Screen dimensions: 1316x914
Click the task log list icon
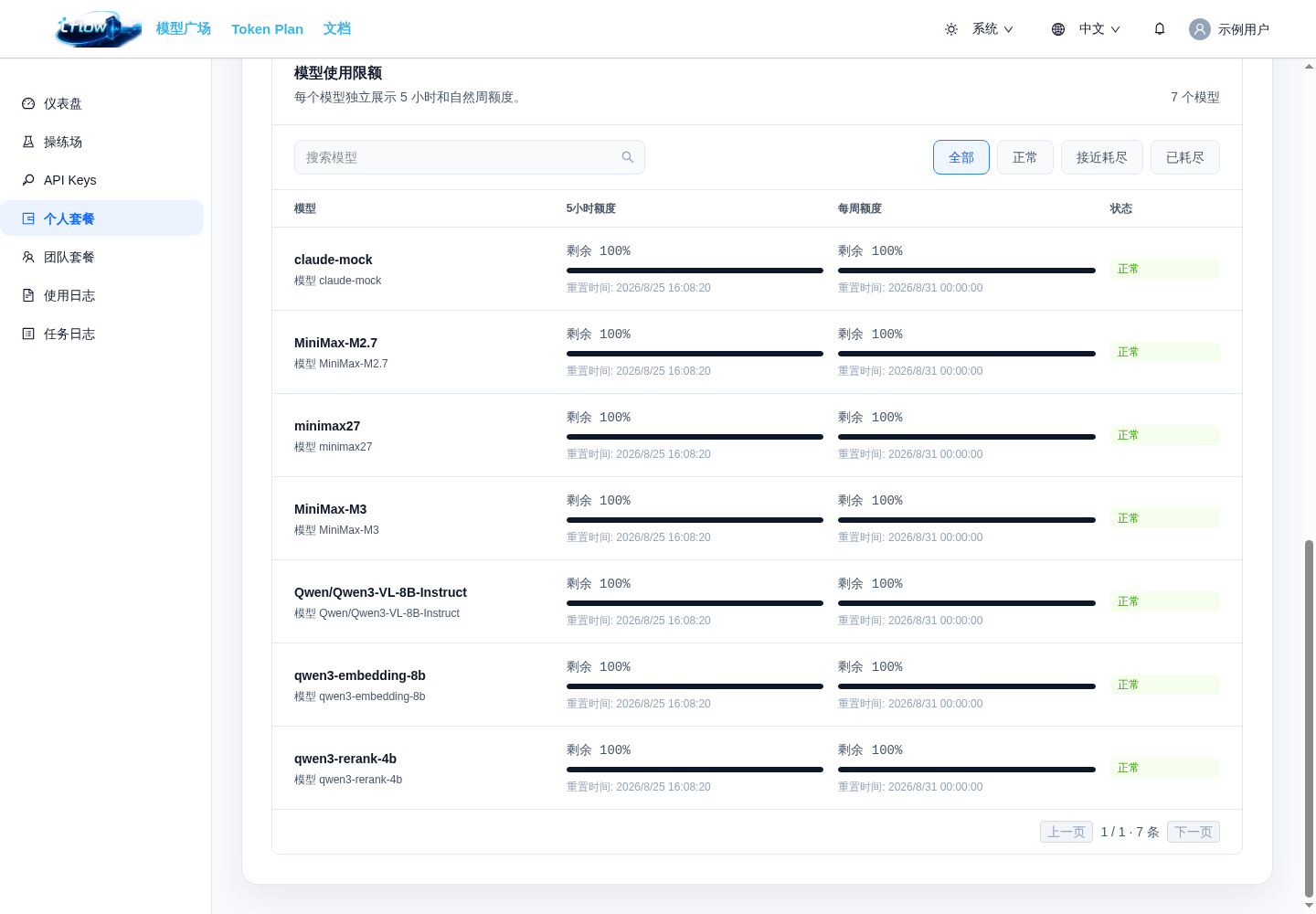point(28,334)
